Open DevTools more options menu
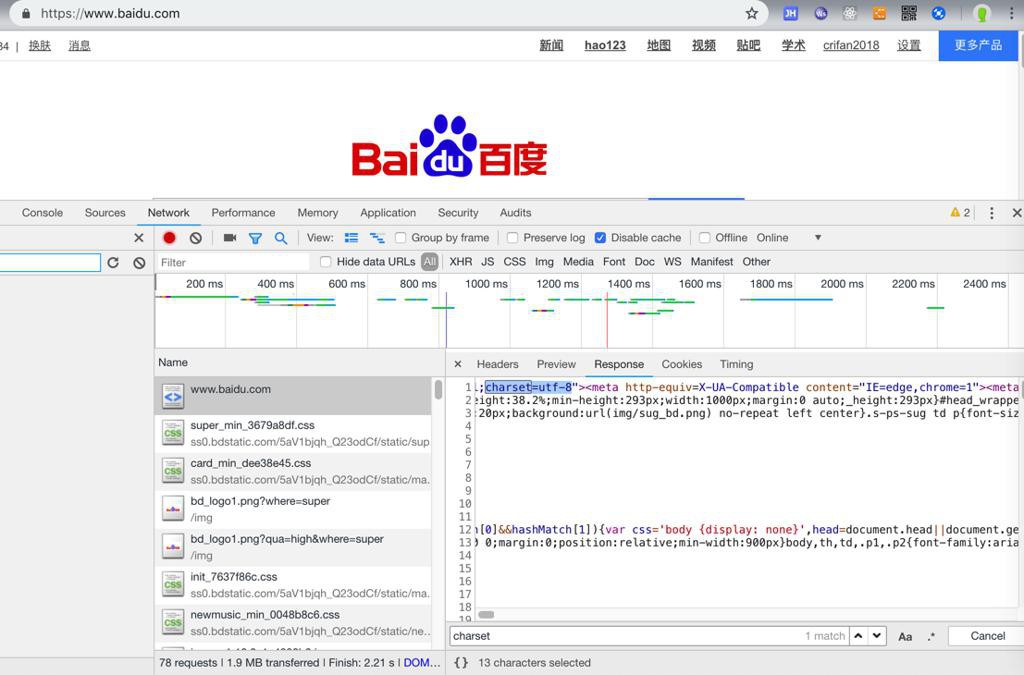The height and width of the screenshot is (675, 1024). [x=991, y=213]
